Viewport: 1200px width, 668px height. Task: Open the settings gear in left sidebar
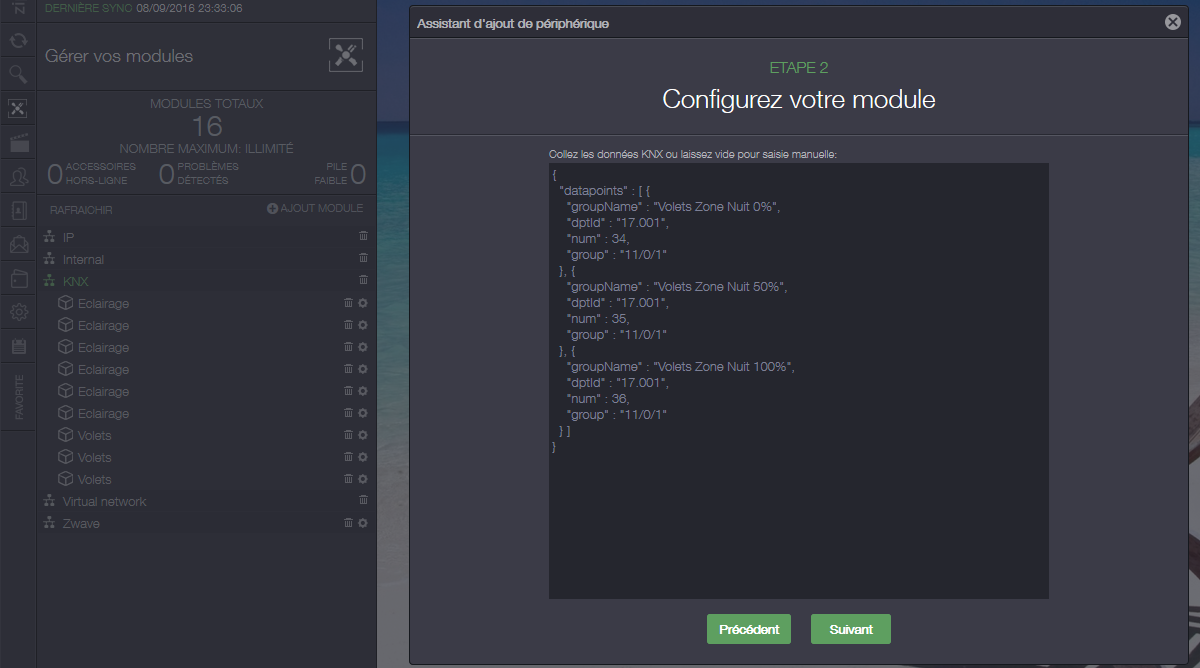tap(18, 312)
